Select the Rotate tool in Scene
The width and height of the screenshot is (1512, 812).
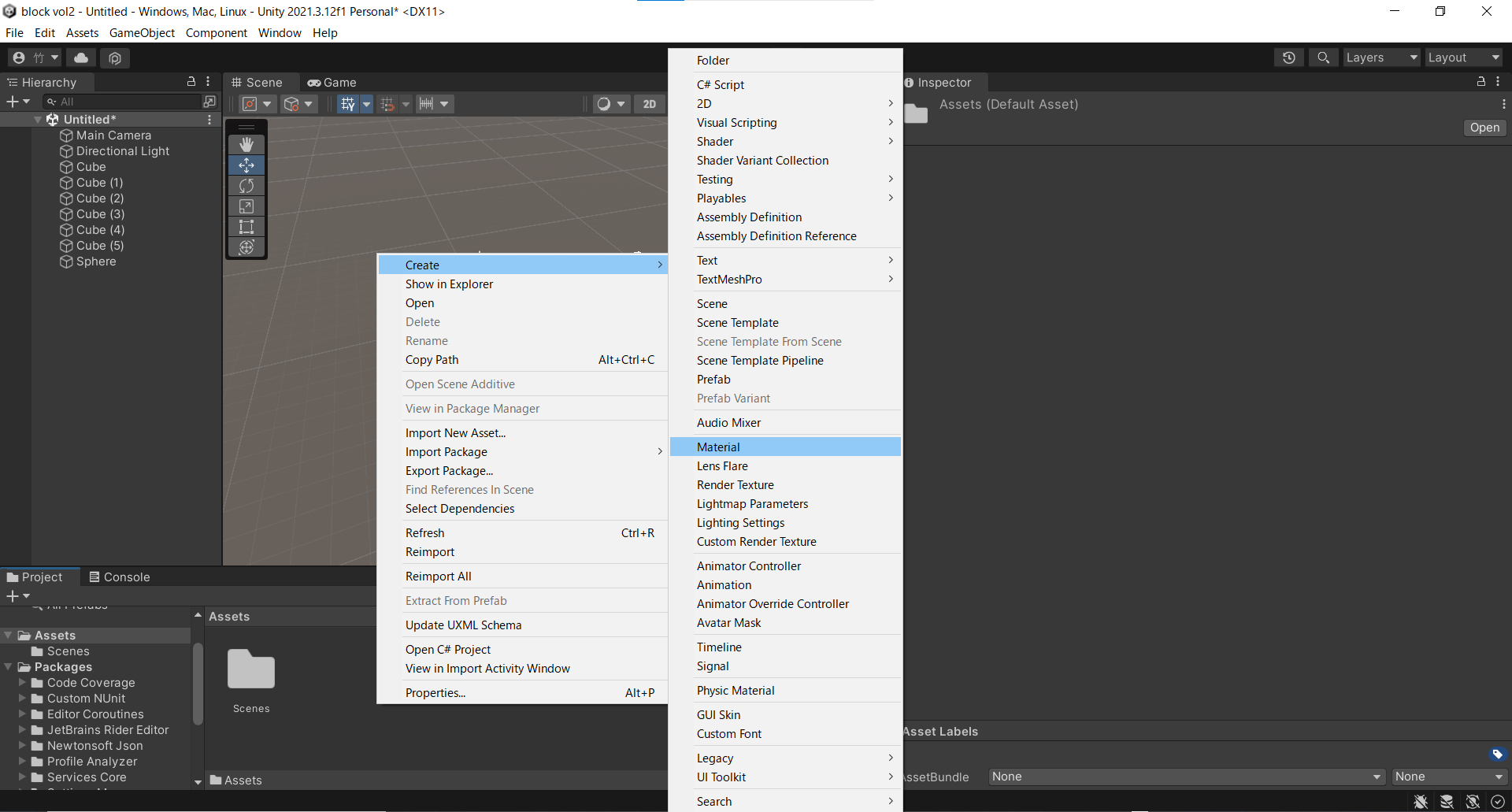pyautogui.click(x=246, y=186)
